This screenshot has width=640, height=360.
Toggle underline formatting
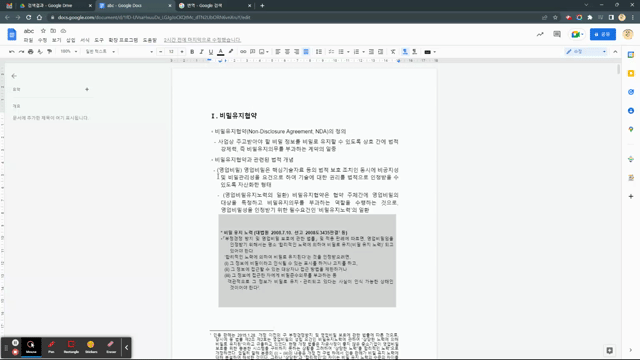211,52
